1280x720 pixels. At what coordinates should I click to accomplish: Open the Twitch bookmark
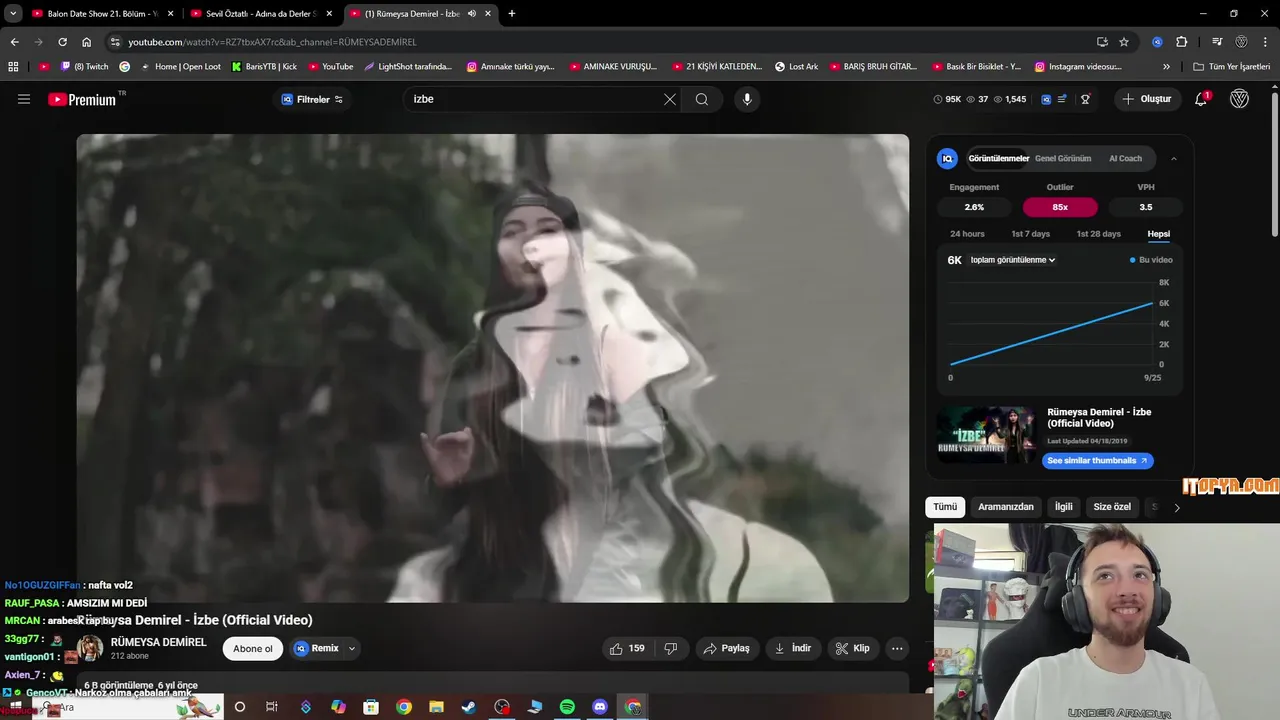click(85, 67)
